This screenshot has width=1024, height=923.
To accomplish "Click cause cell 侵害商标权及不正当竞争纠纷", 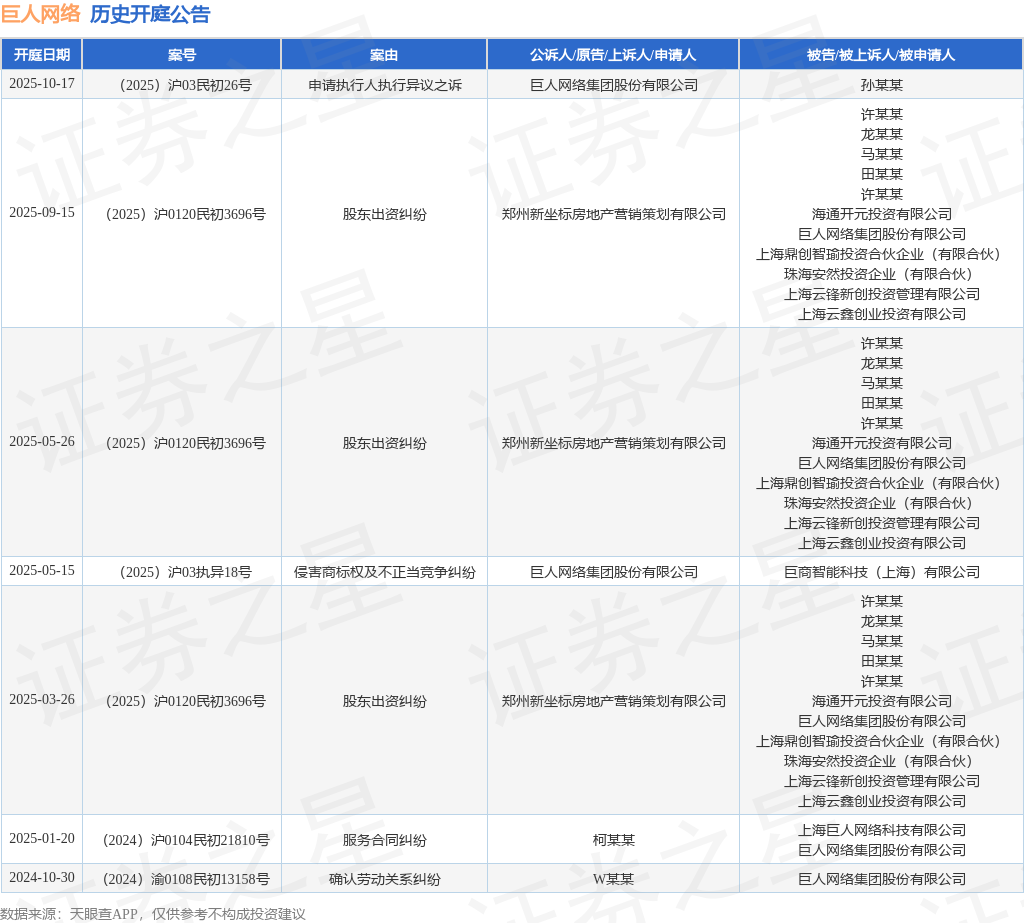I will [385, 572].
